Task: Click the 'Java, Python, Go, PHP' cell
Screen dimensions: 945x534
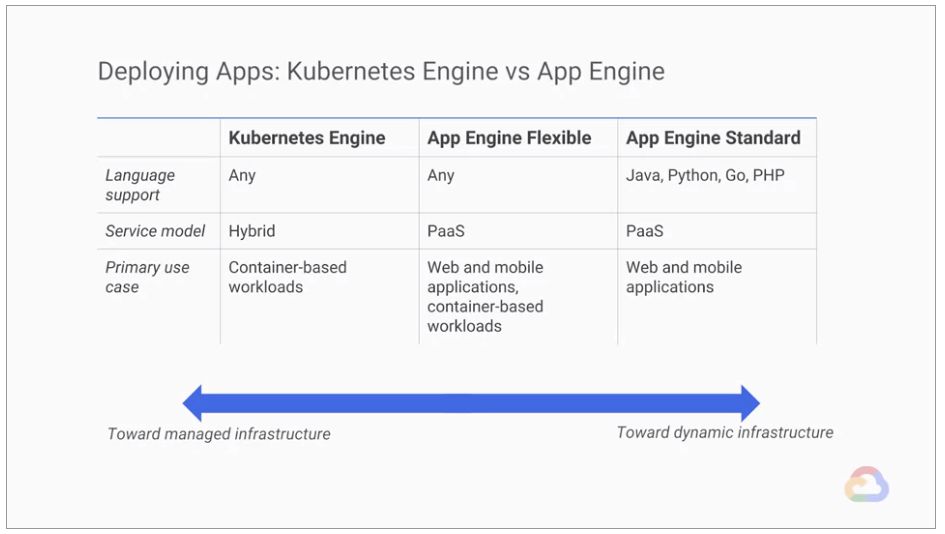Action: tap(705, 175)
